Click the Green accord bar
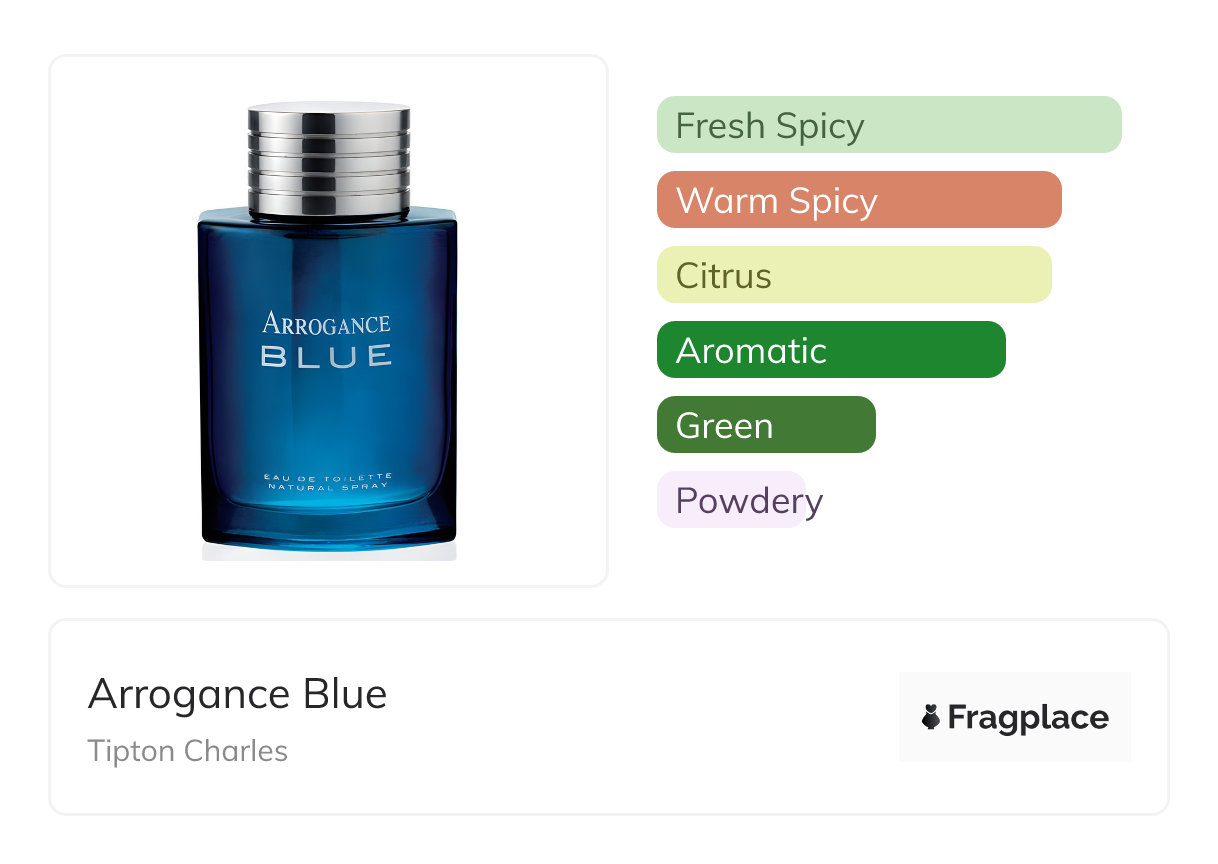Image resolution: width=1218 pixels, height=864 pixels. 766,425
